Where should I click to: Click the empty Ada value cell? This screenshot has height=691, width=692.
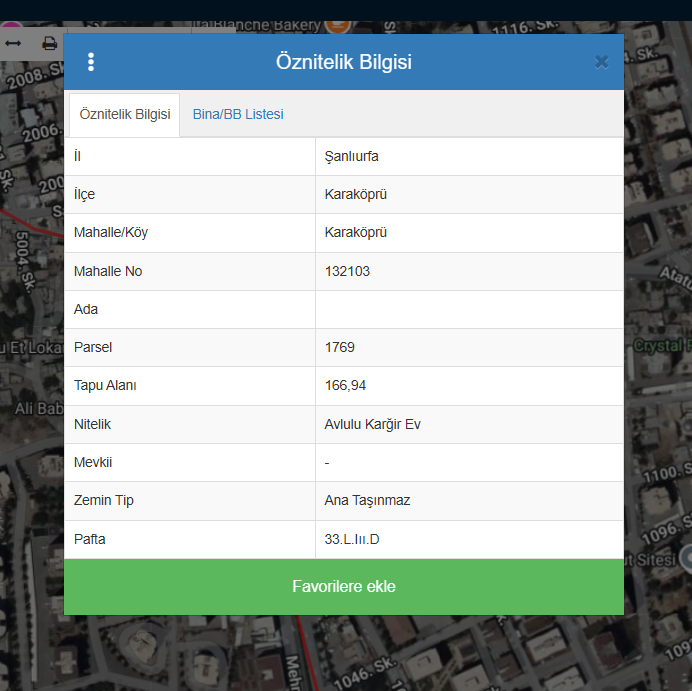tap(468, 309)
